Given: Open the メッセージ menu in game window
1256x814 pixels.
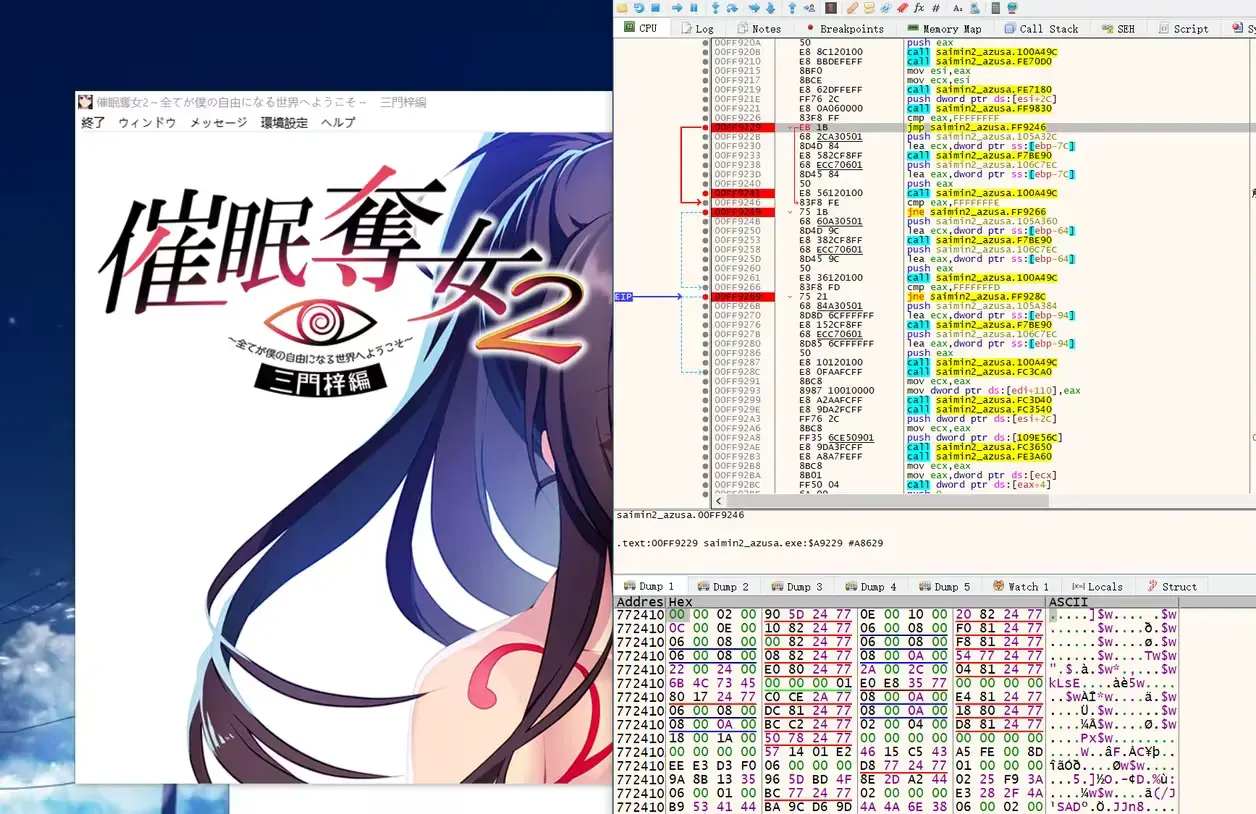Looking at the screenshot, I should (218, 122).
